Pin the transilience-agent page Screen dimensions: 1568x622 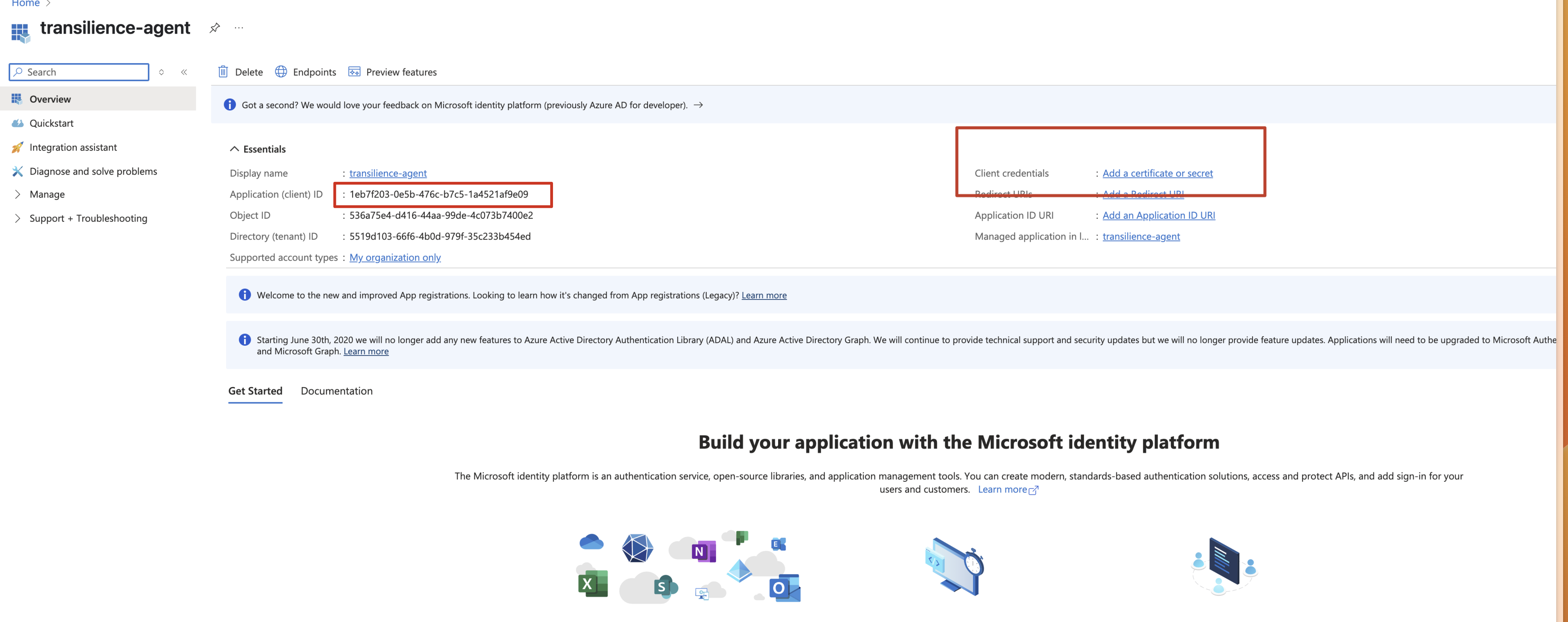(214, 28)
